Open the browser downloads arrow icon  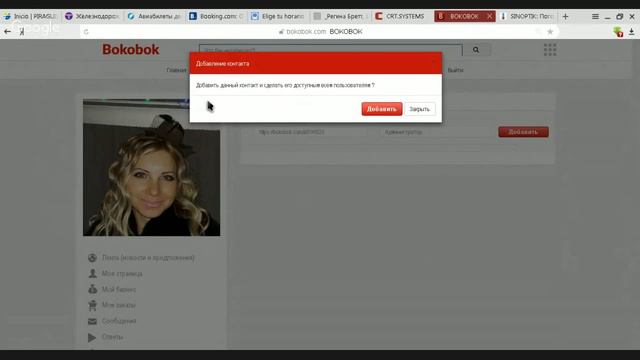(x=631, y=32)
